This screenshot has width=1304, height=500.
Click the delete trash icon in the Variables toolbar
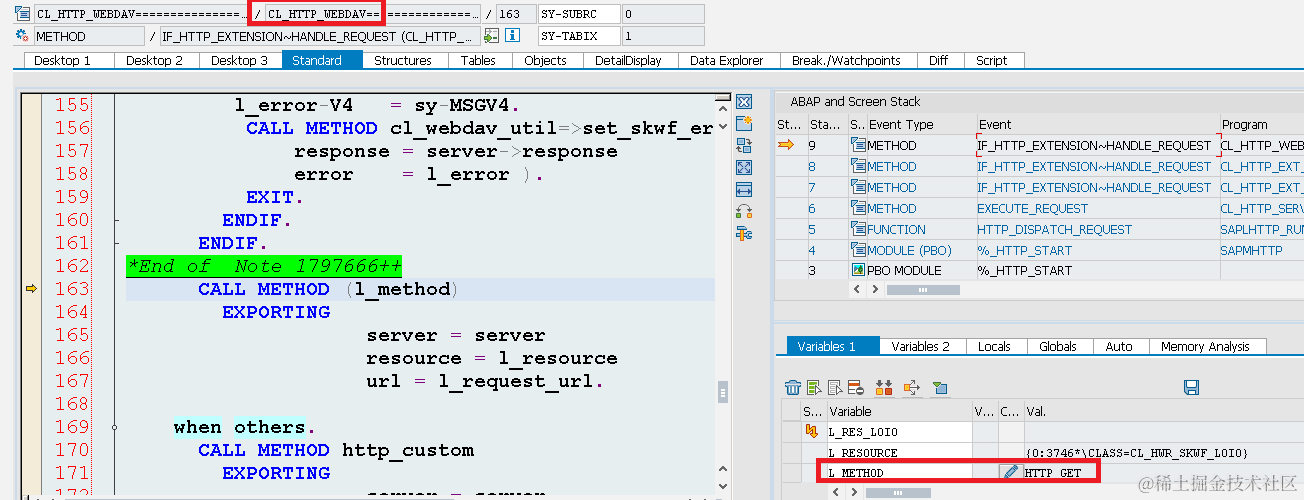(793, 387)
